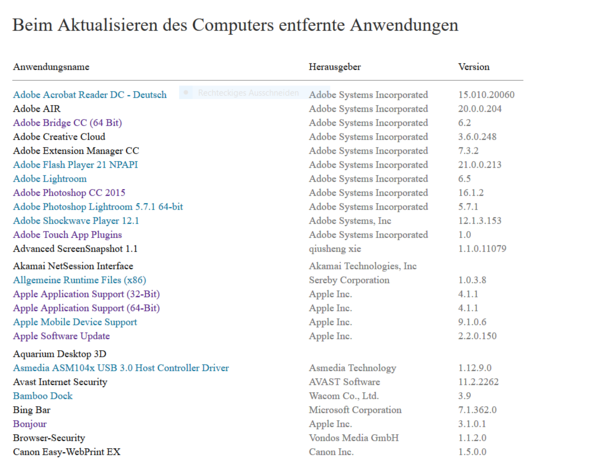Open Apple Application Support (32-Bit) link

pos(86,294)
